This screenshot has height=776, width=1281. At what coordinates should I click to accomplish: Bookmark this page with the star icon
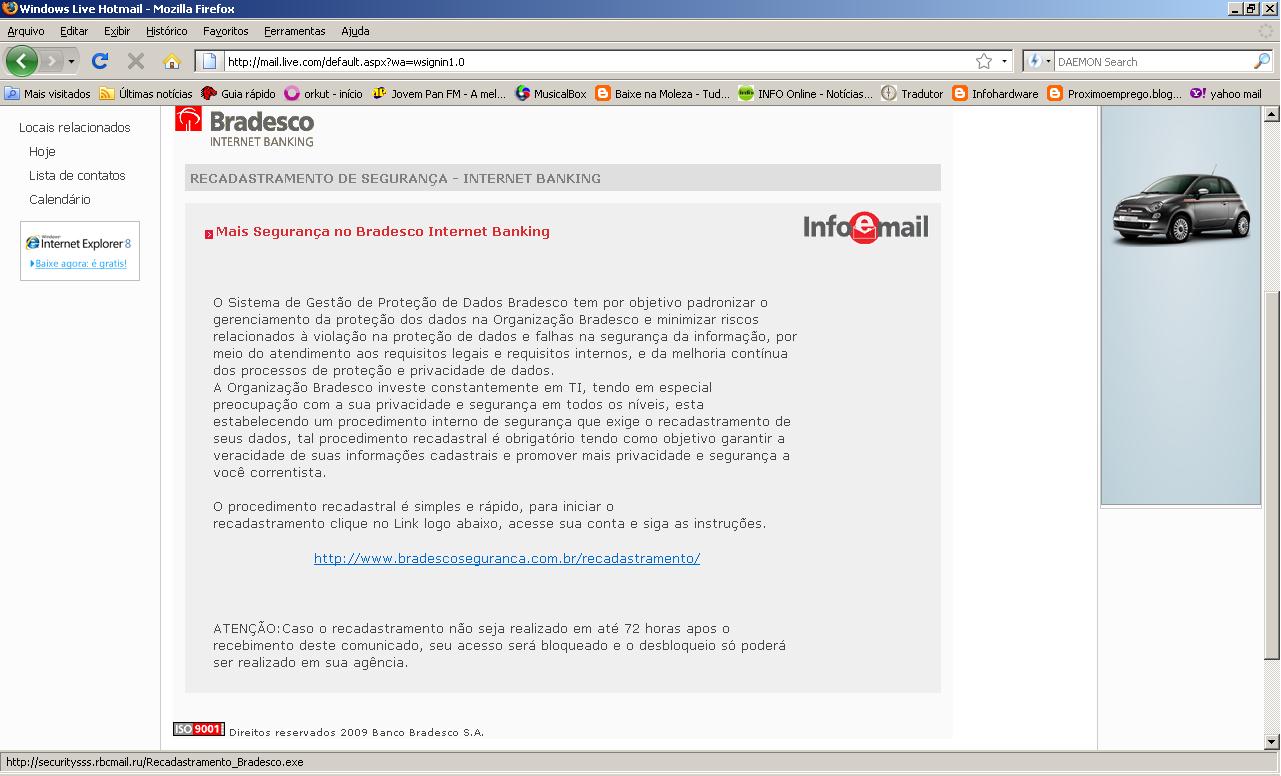(x=984, y=61)
